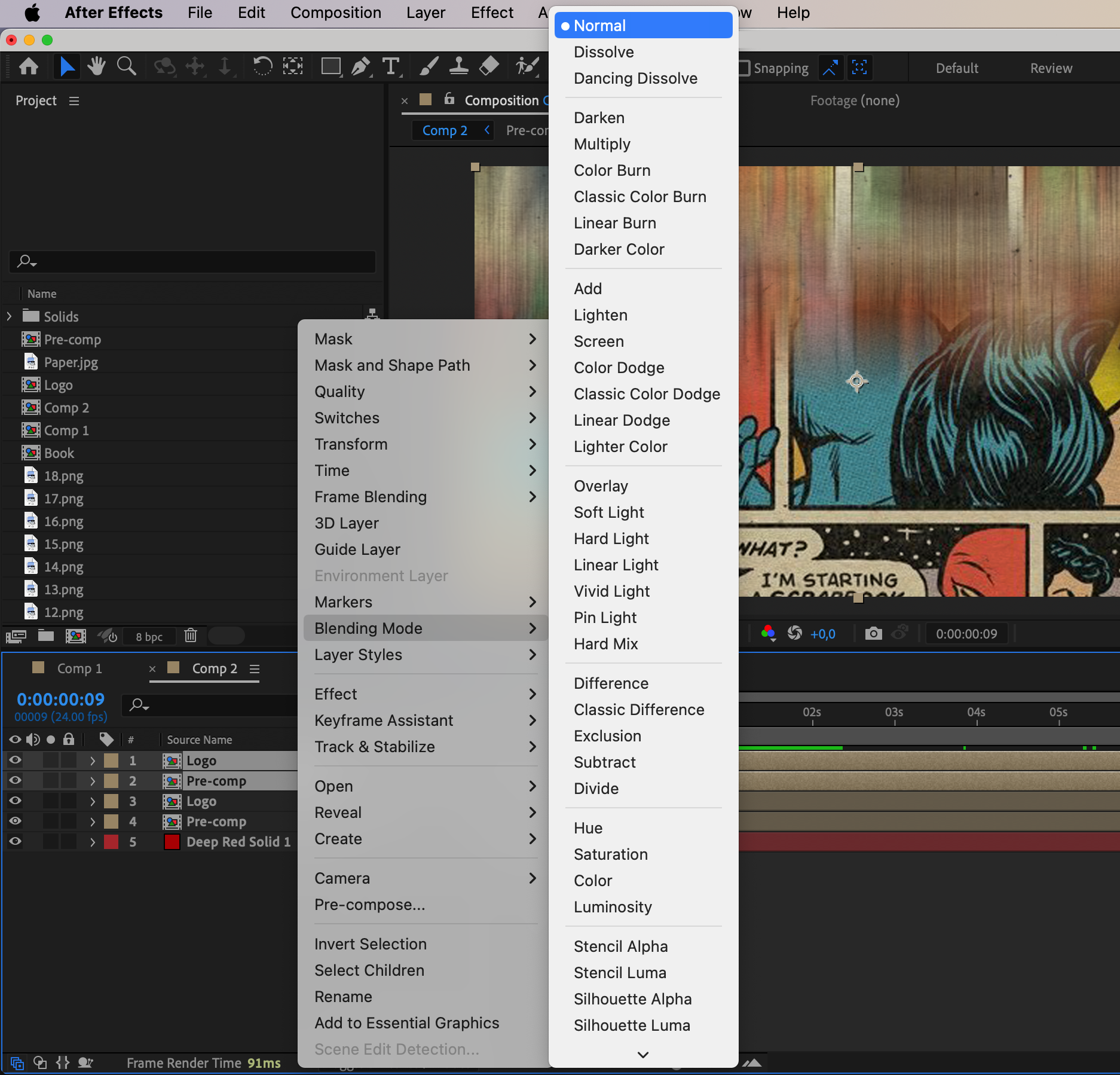Select the Pen tool

tap(360, 66)
